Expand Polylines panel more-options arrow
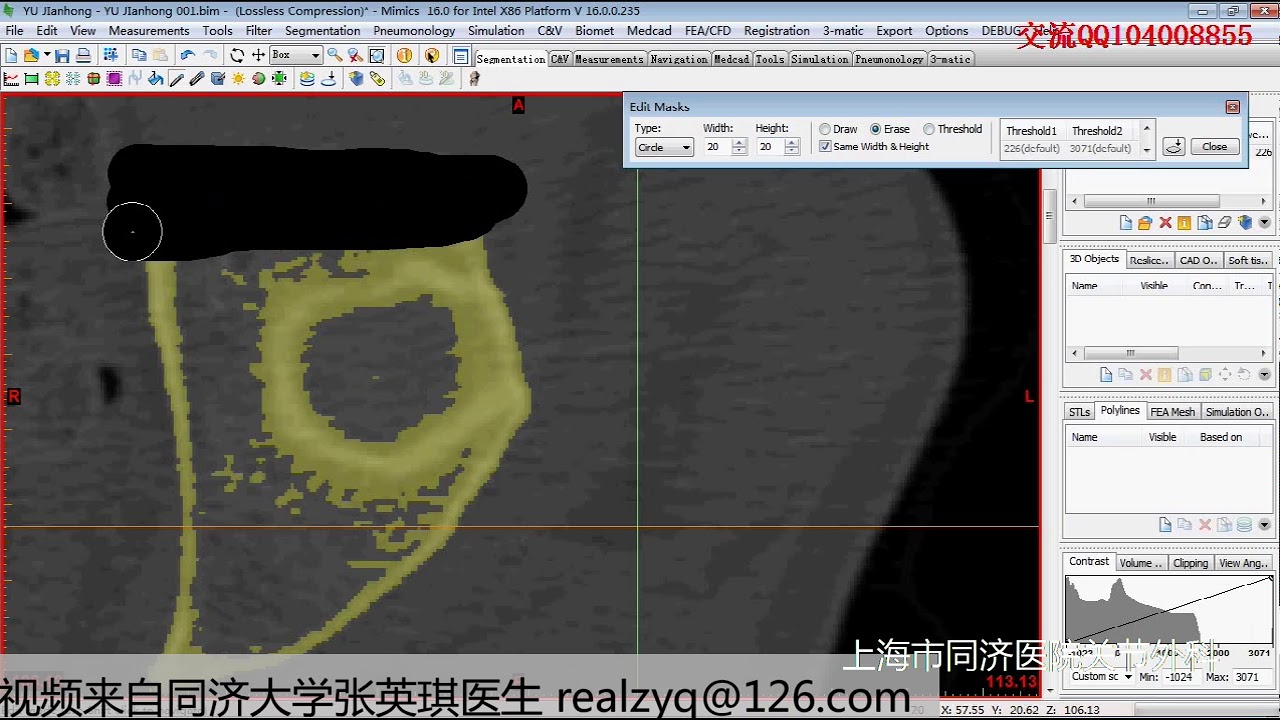The image size is (1280, 720). coord(1264,524)
